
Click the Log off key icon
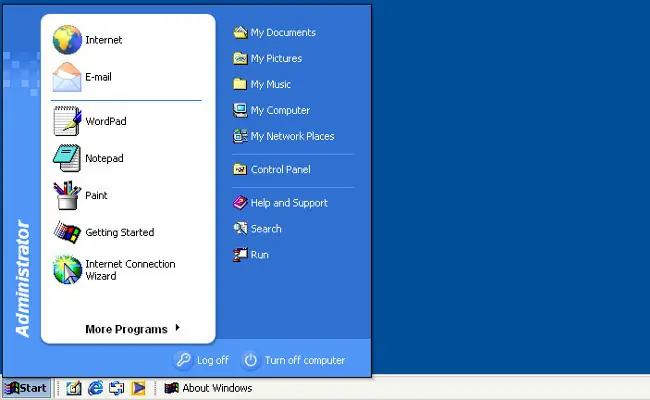tap(183, 360)
